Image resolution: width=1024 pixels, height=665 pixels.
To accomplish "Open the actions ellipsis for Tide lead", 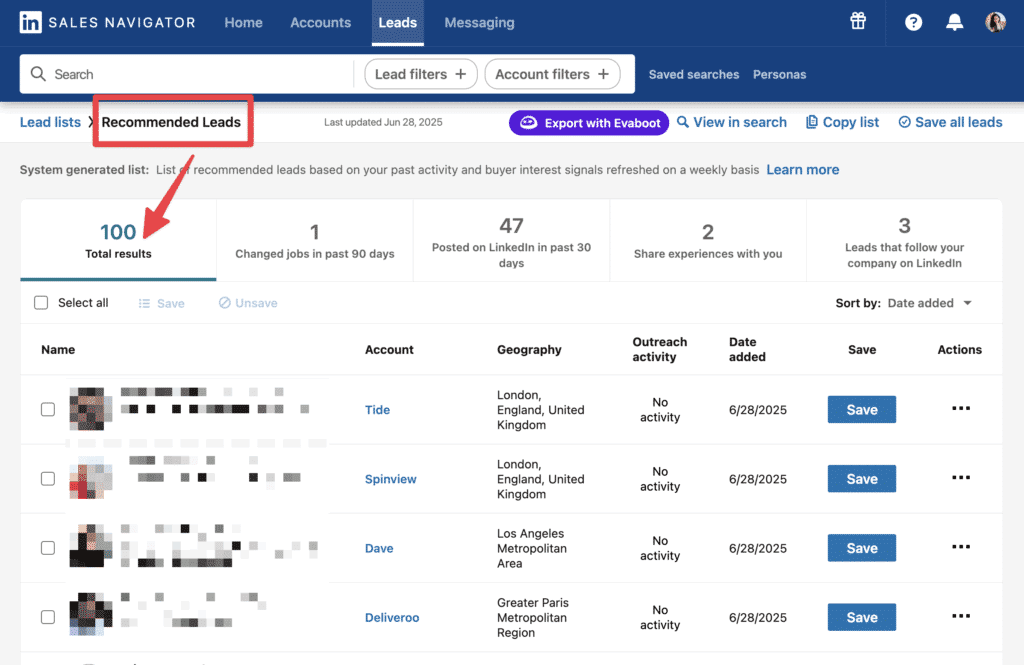I will (x=960, y=408).
